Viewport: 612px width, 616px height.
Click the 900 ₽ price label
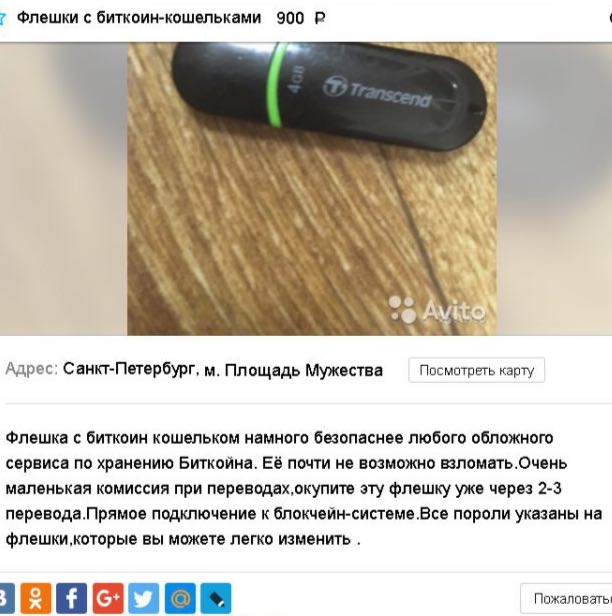tap(301, 18)
